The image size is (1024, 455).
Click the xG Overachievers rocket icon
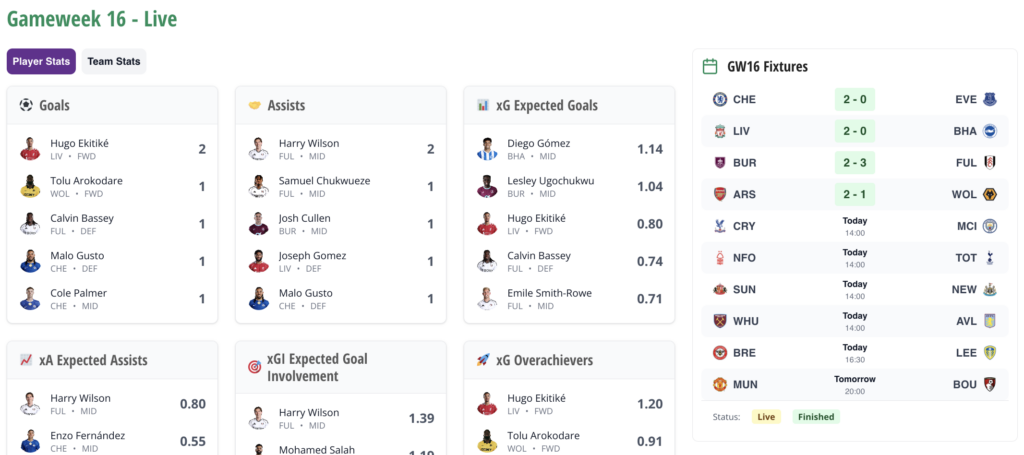point(483,360)
